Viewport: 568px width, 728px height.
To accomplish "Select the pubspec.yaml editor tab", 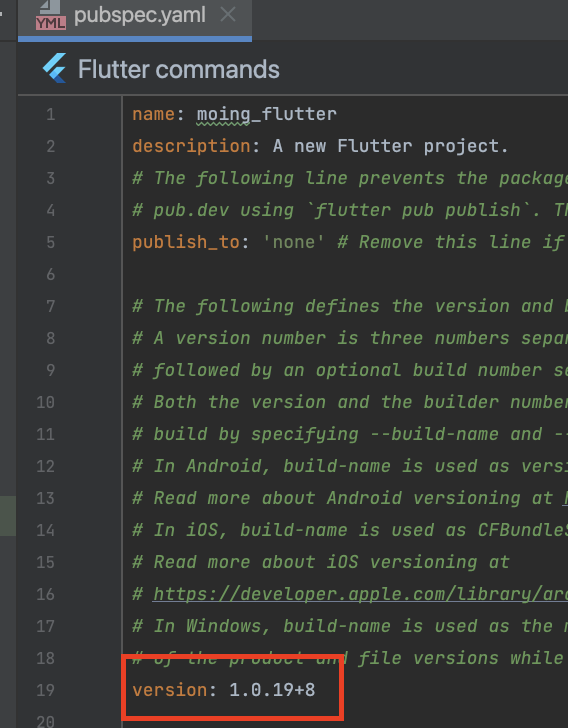I will click(135, 18).
